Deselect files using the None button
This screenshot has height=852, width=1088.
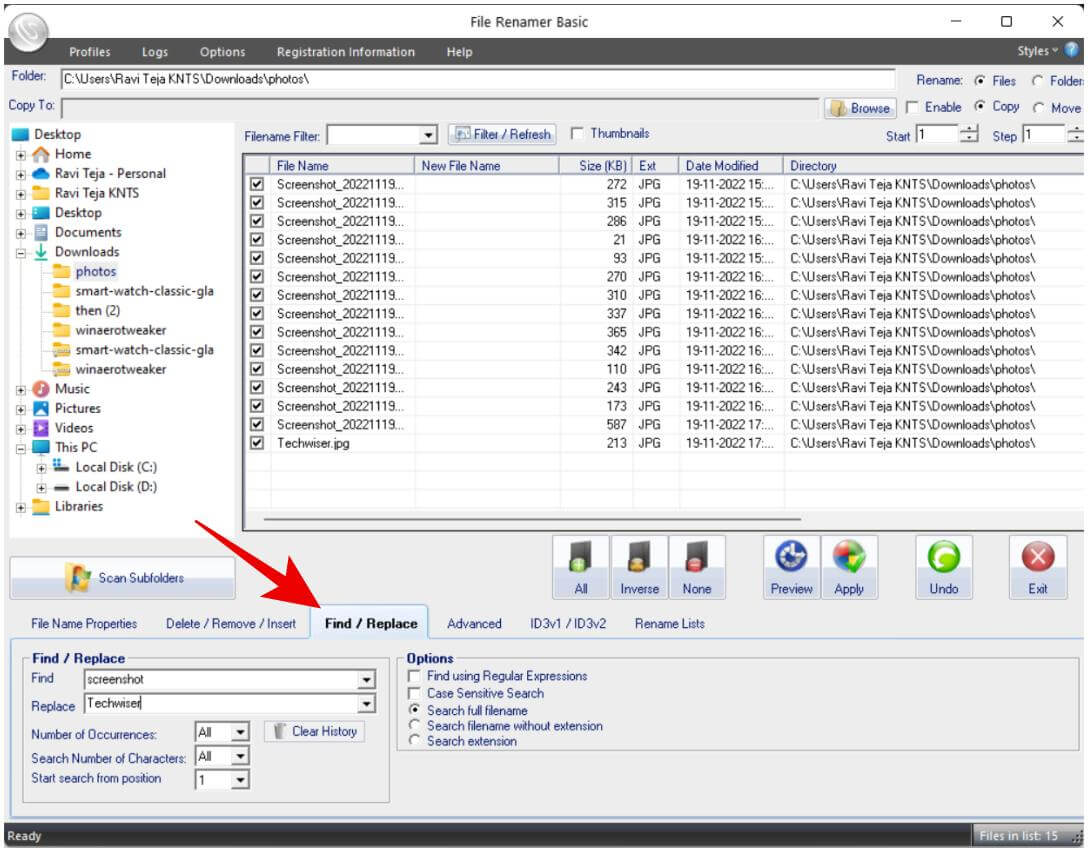pyautogui.click(x=697, y=567)
